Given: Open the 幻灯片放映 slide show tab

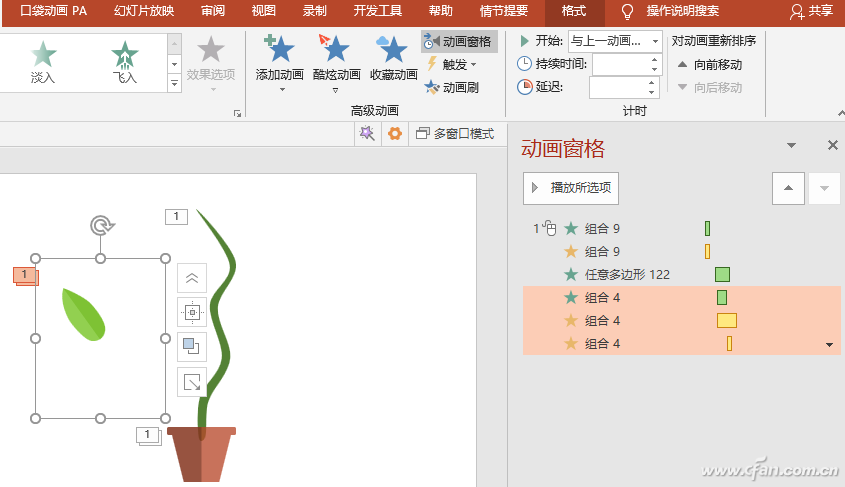Looking at the screenshot, I should click(144, 11).
